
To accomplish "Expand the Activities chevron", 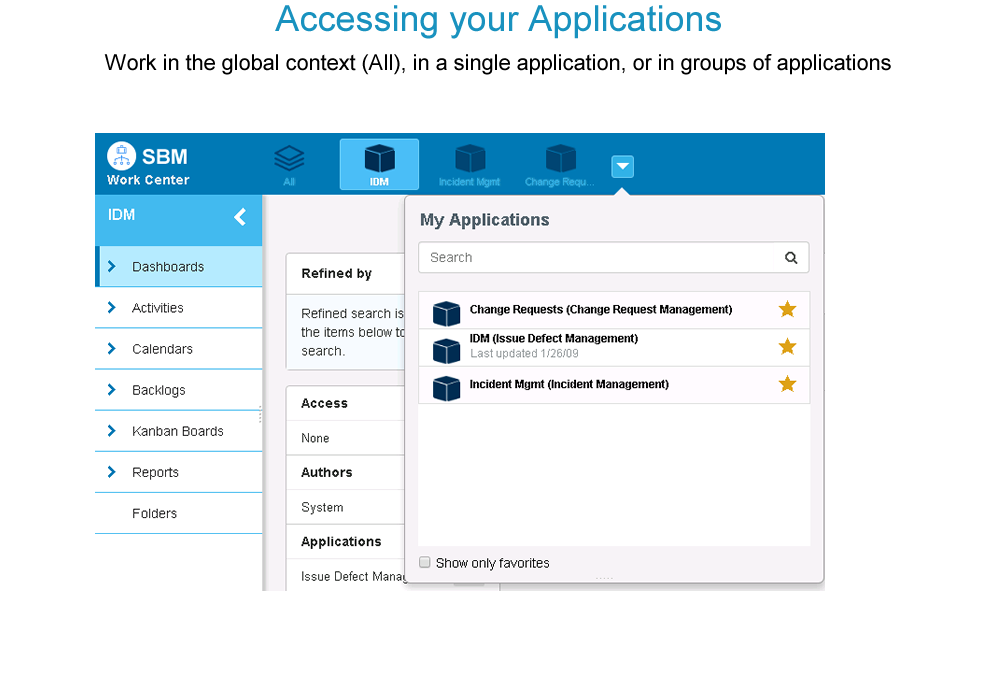I will pyautogui.click(x=112, y=308).
